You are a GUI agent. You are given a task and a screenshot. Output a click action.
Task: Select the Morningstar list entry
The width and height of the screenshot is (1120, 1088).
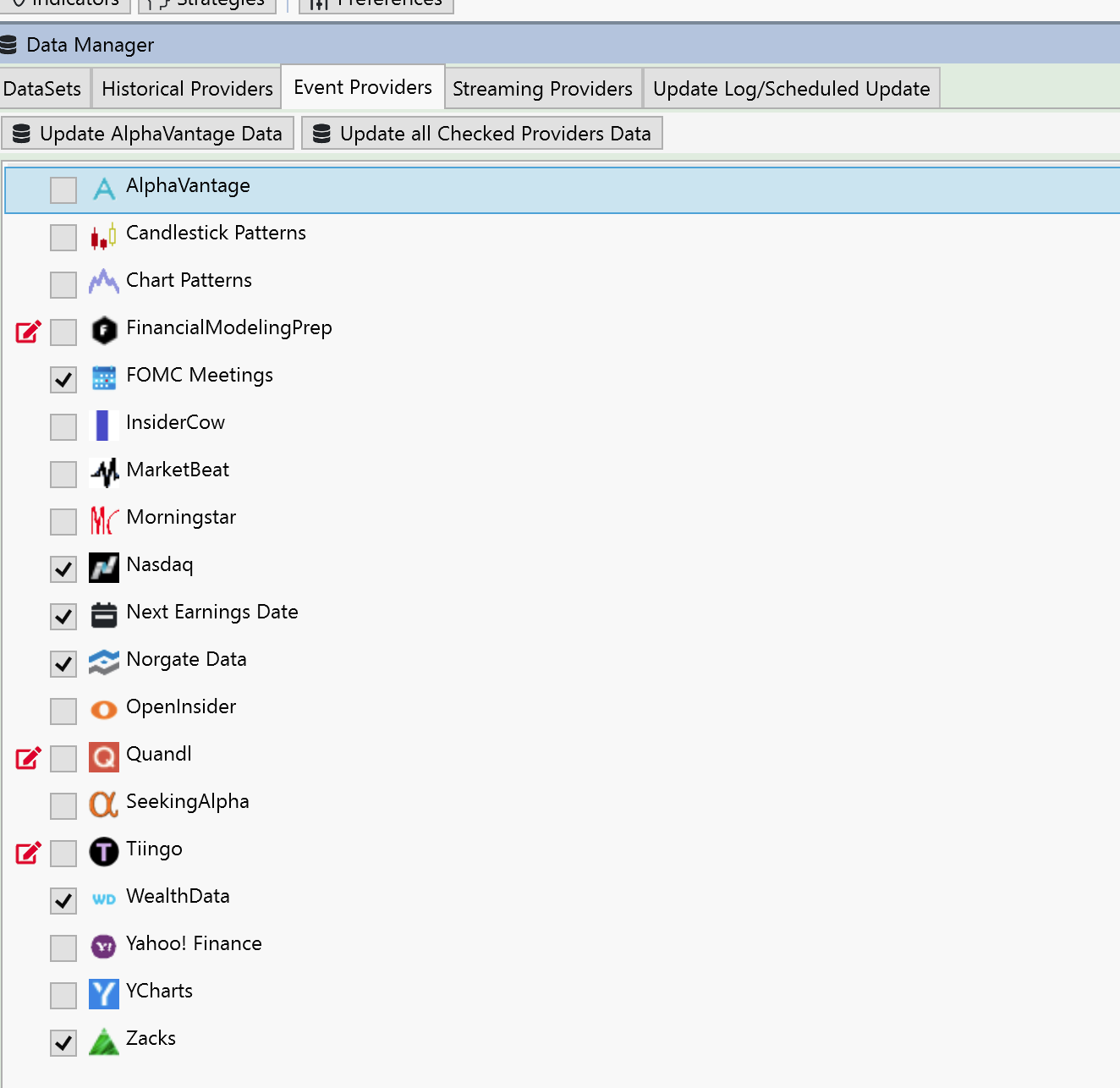pyautogui.click(x=180, y=518)
